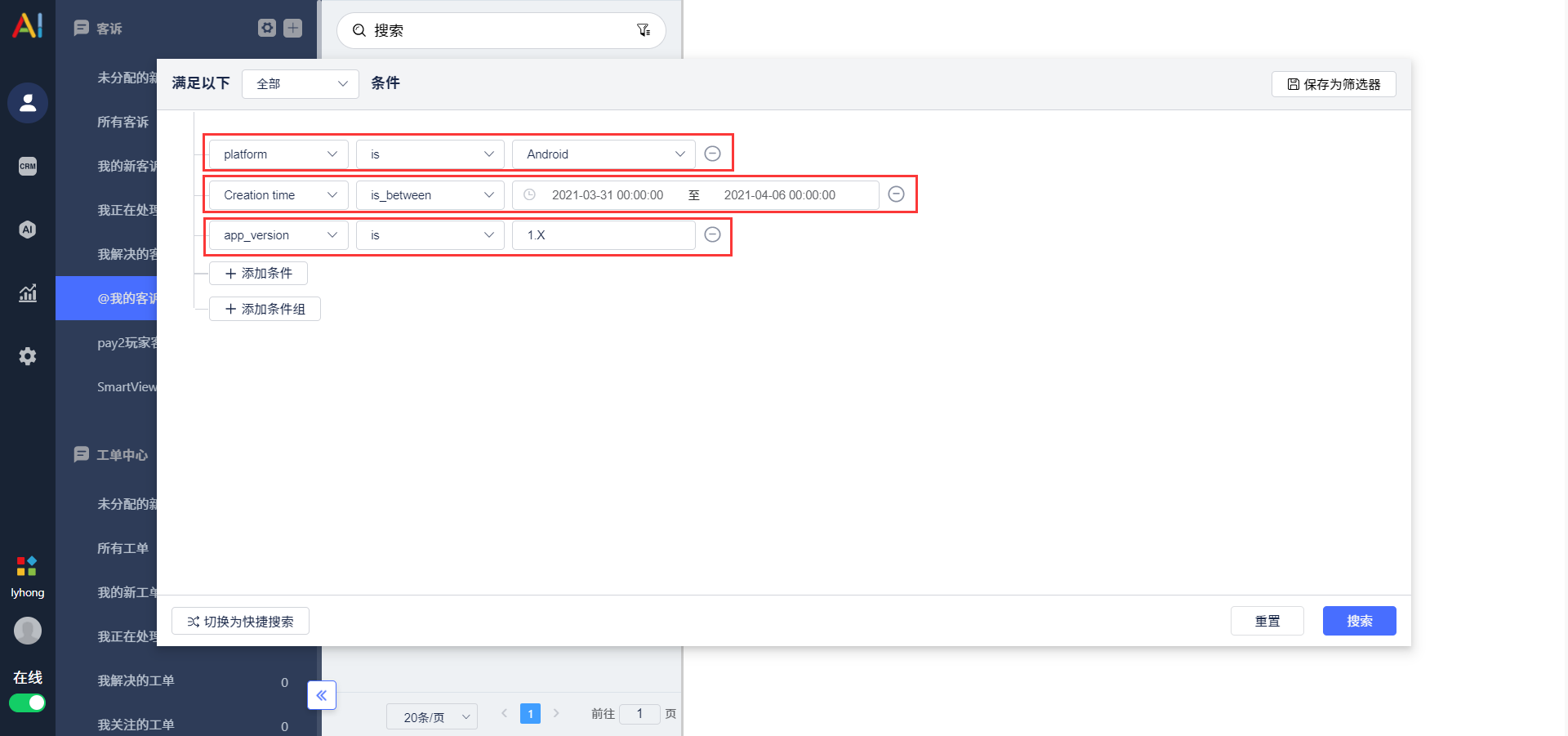
Task: Open the platform field dropdown
Action: tap(278, 154)
